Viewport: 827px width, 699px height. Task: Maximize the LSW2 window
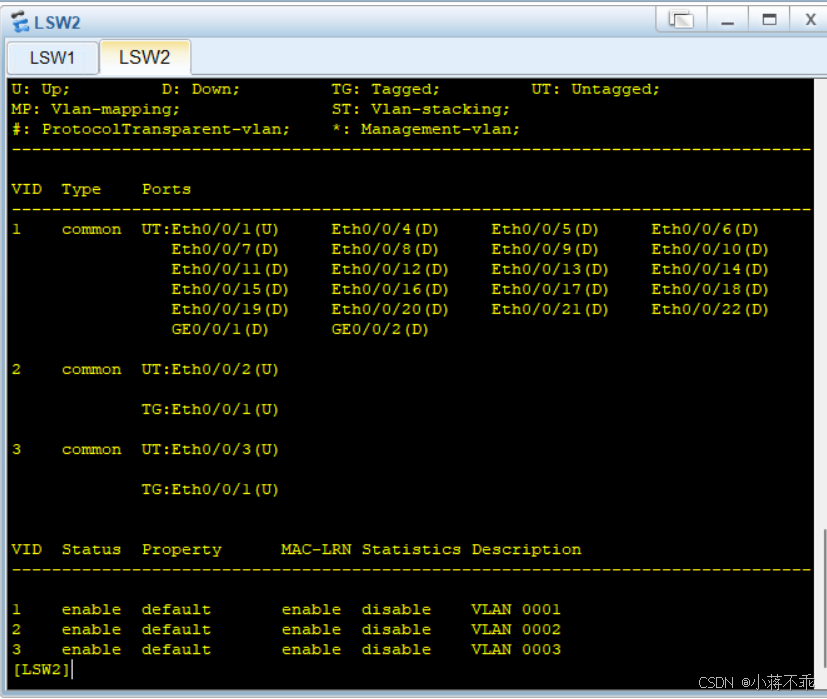point(769,20)
